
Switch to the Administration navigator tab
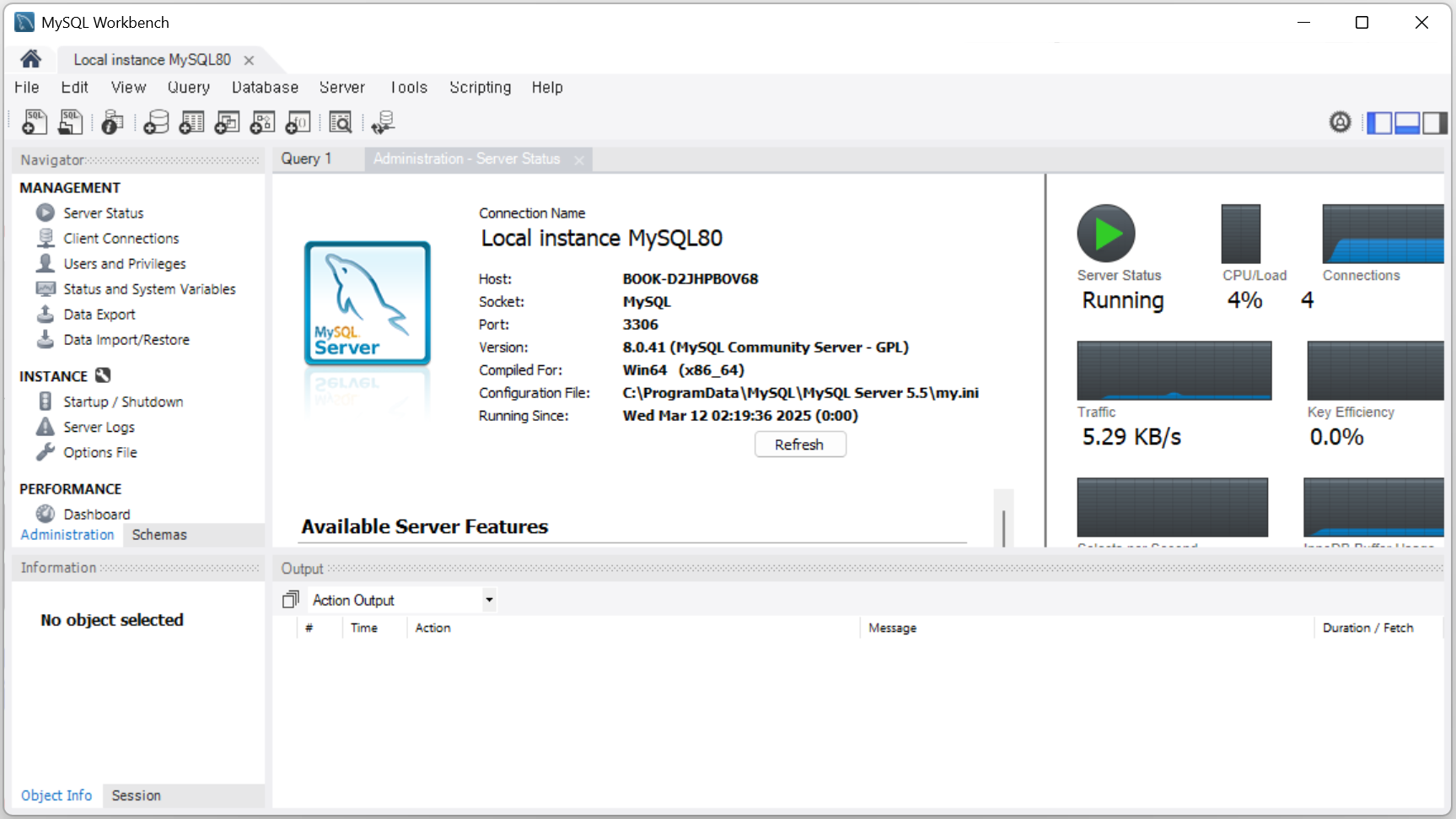tap(67, 535)
